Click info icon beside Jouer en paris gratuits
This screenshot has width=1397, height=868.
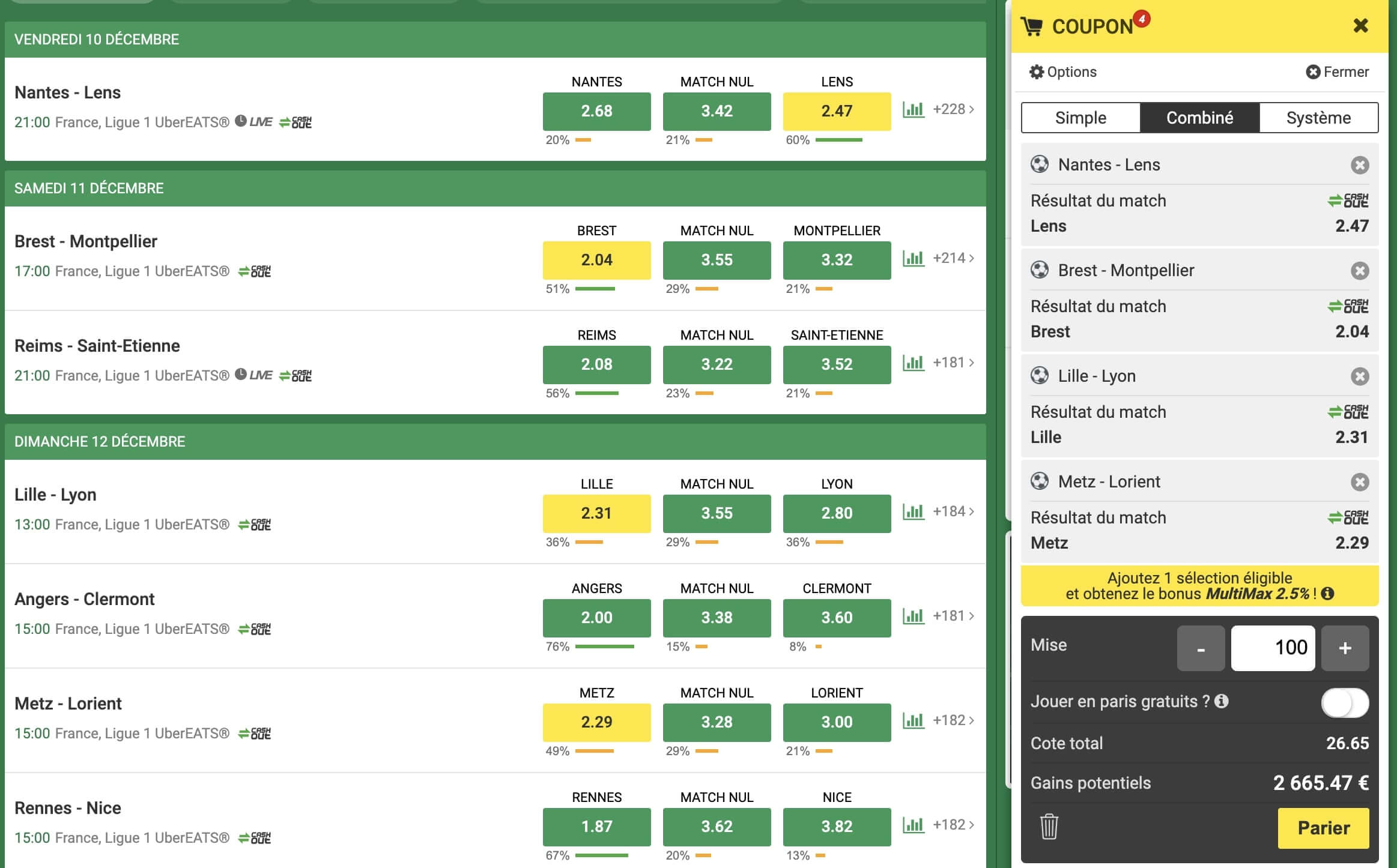point(1222,701)
